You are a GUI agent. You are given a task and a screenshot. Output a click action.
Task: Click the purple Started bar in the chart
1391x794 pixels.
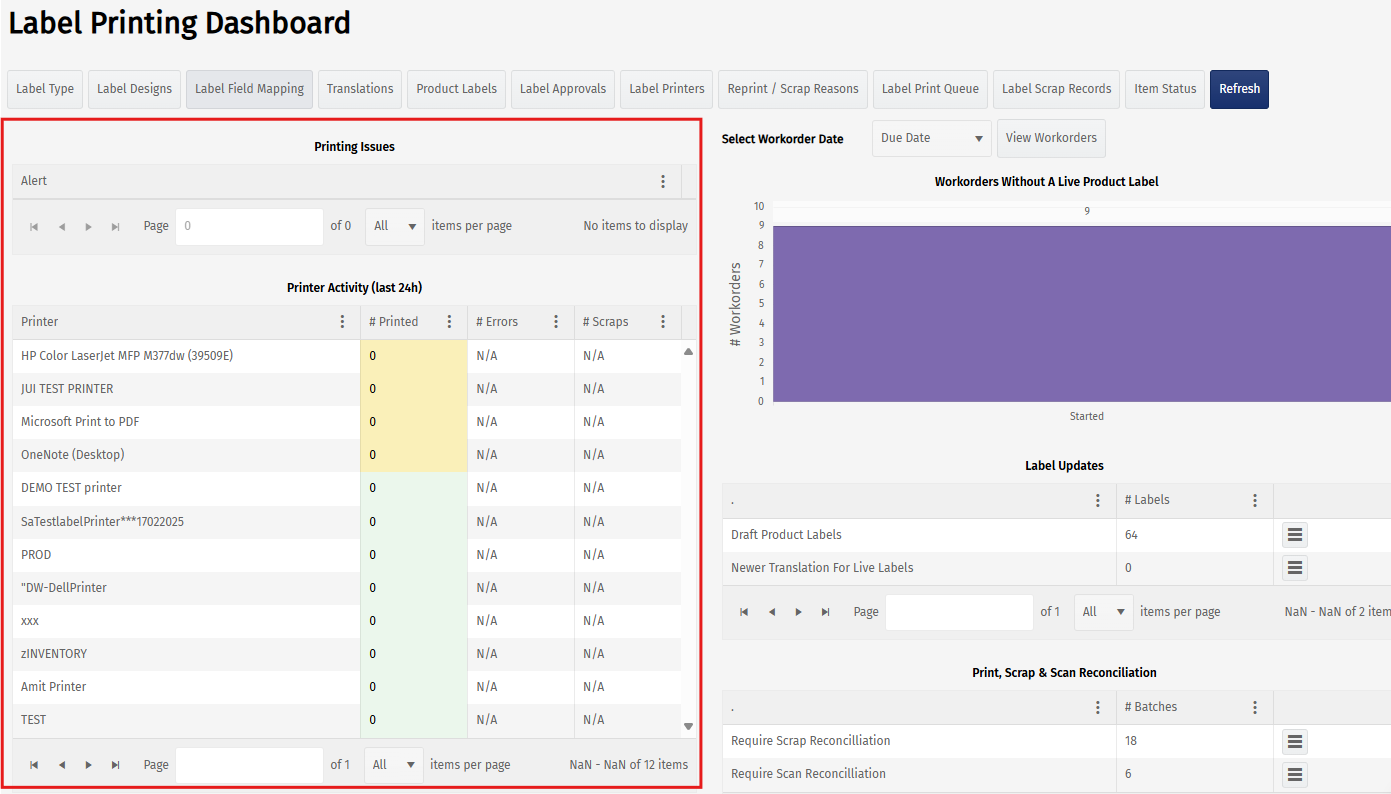click(x=1082, y=314)
